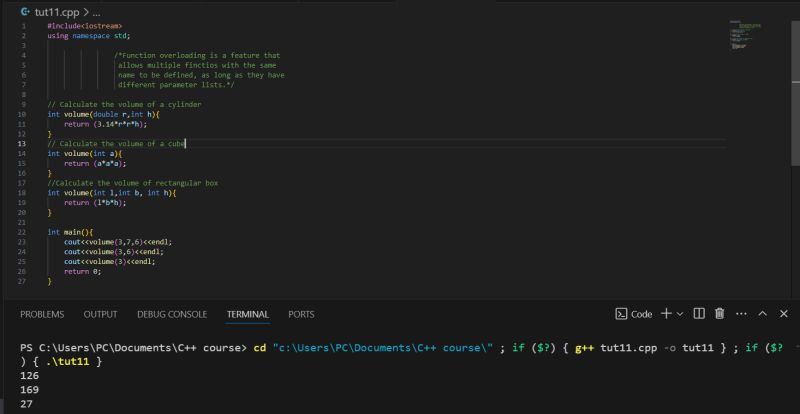Screen dimensions: 800x414
Task: Expand the breadcrumb ellipsis after tut11.cpp
Action: [96, 10]
